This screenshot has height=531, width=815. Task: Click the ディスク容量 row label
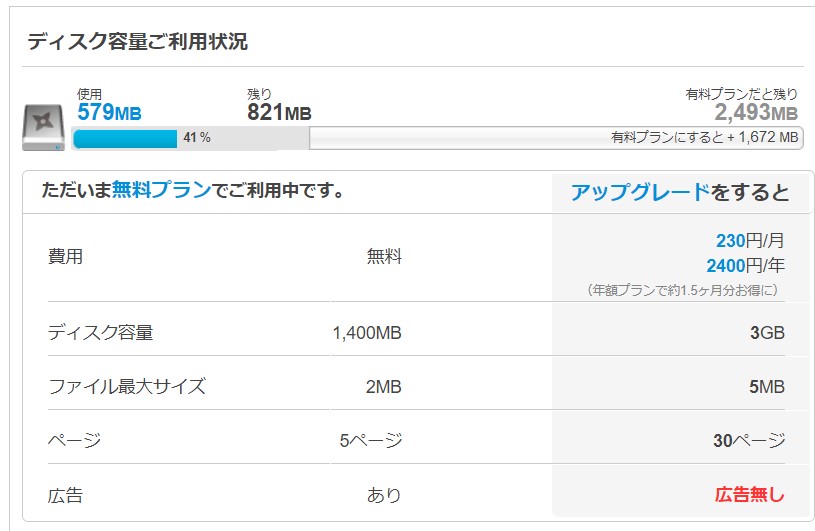tap(100, 333)
